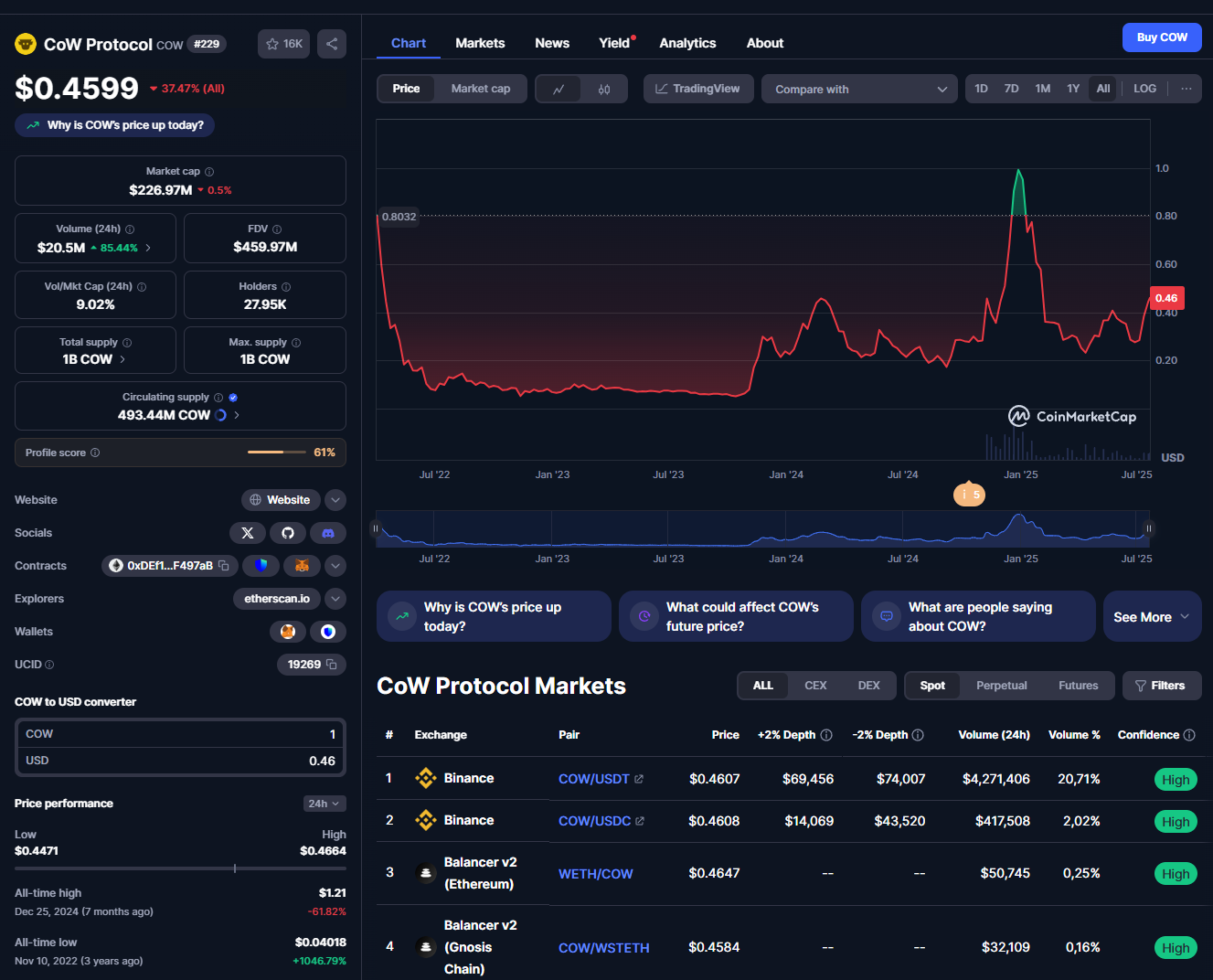Open external link icon beside COW/USDT
1213x980 pixels.
639,779
